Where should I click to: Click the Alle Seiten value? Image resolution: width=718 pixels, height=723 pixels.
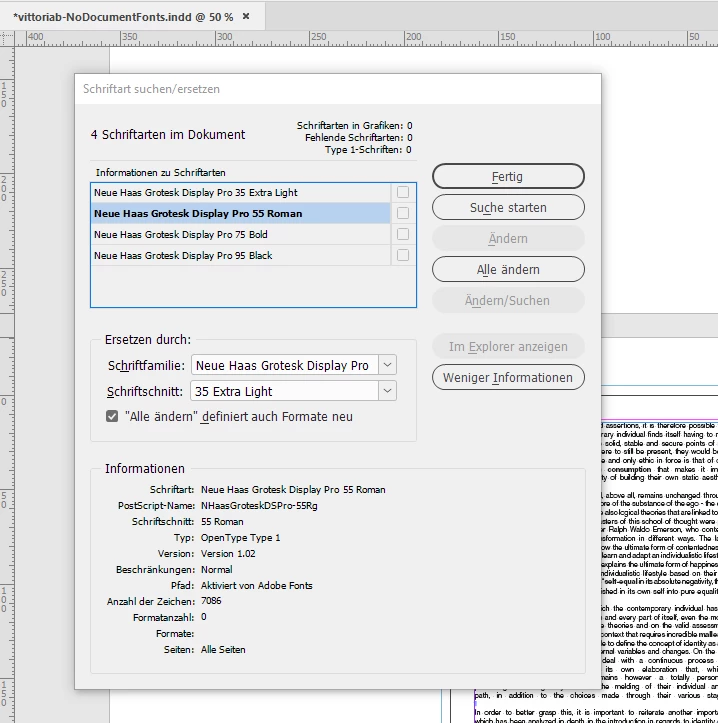click(223, 649)
